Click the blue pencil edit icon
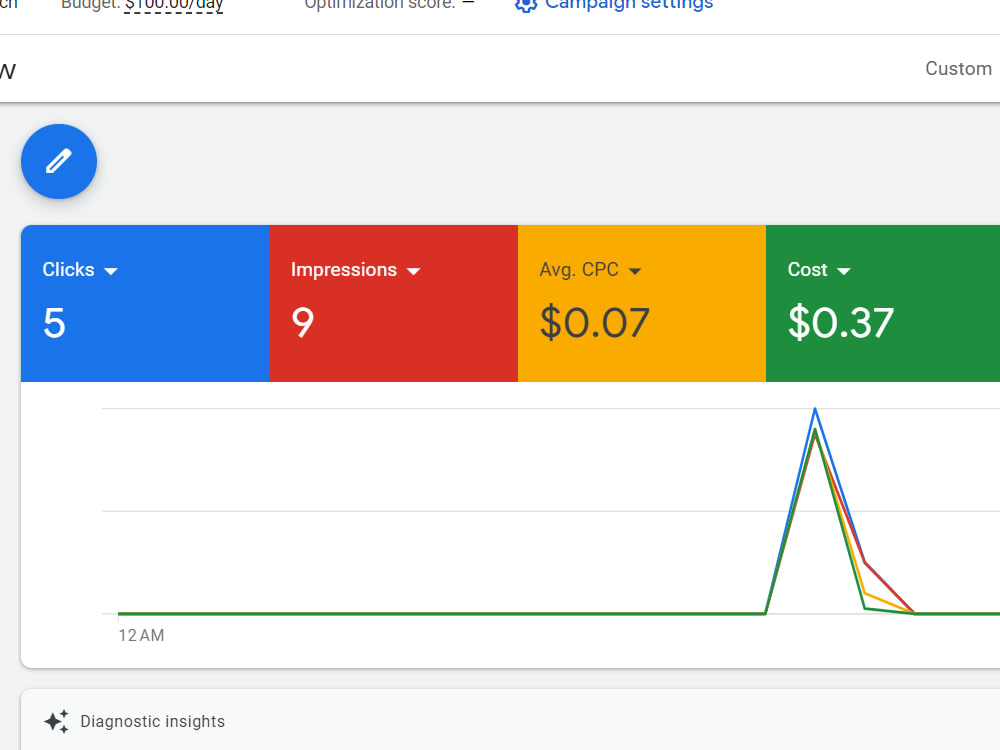This screenshot has width=1000, height=750. pyautogui.click(x=58, y=161)
